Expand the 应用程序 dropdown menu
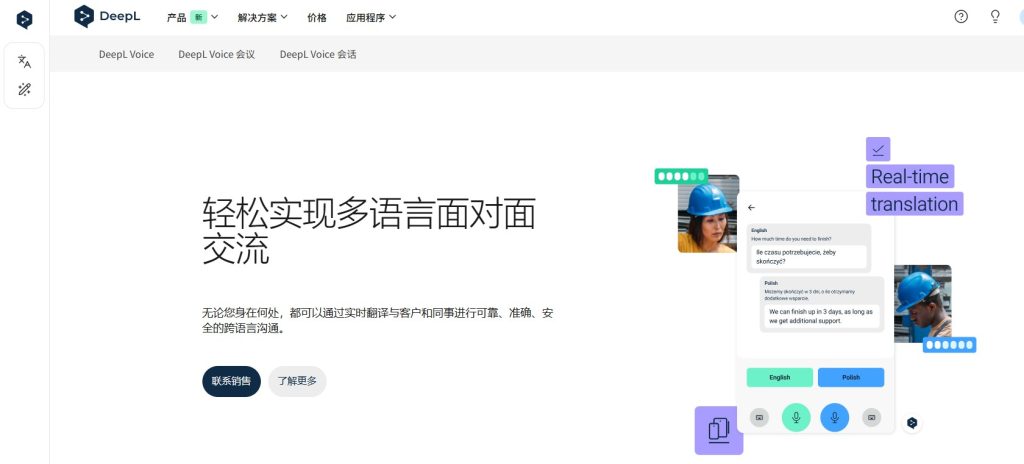 (371, 18)
